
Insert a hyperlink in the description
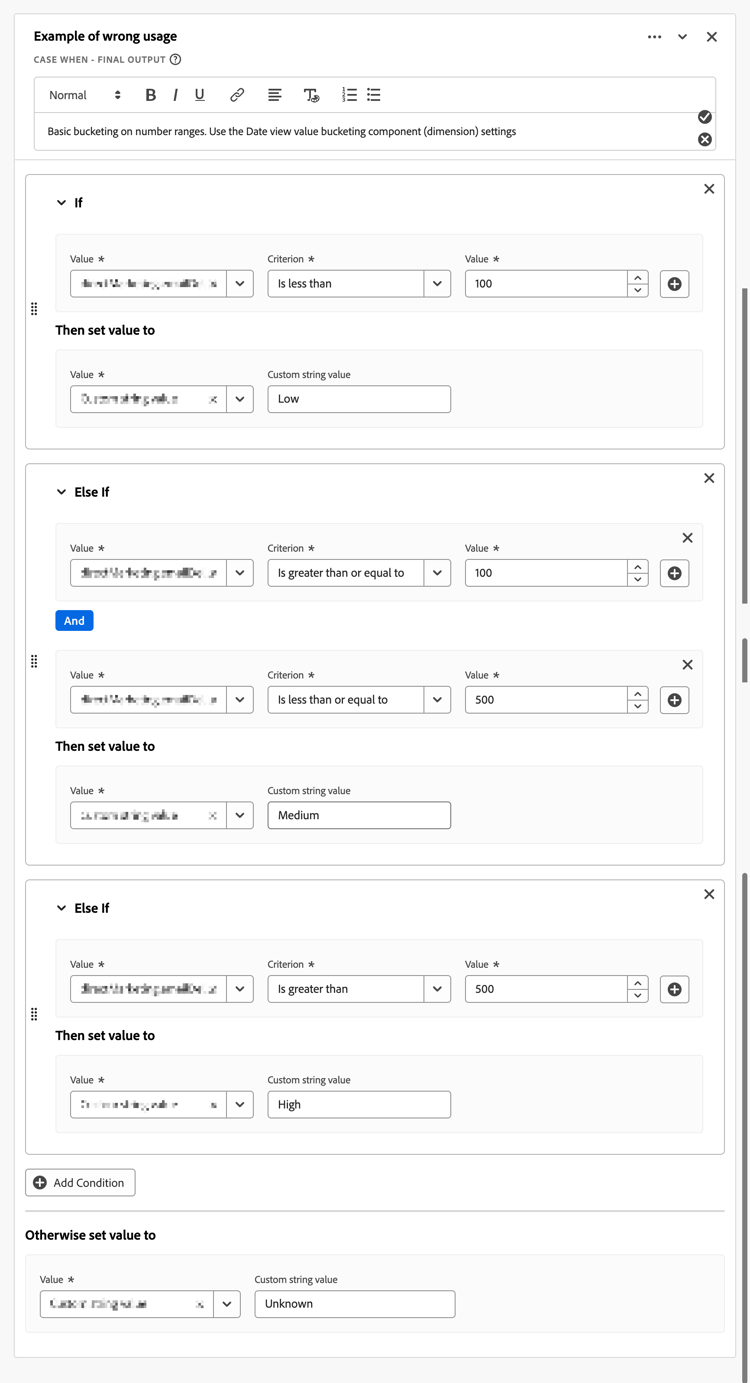tap(237, 95)
